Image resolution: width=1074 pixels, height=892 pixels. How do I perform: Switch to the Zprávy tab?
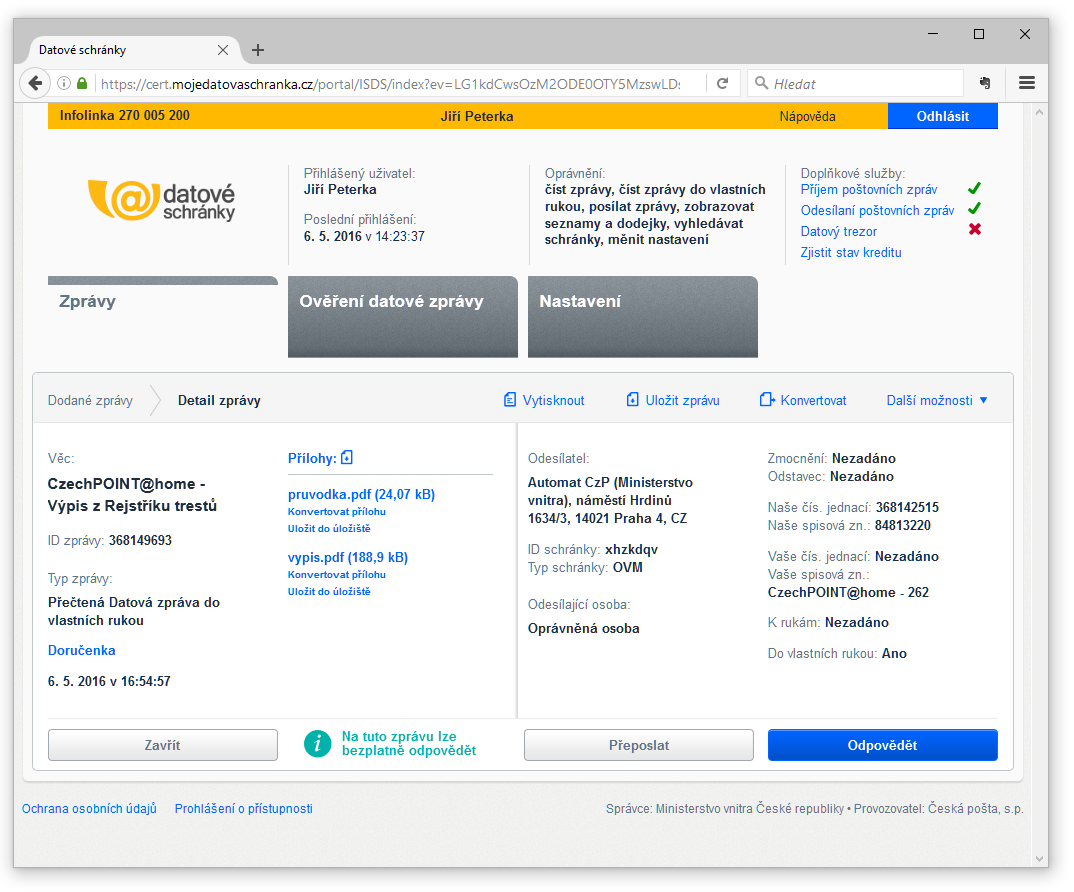pos(163,317)
